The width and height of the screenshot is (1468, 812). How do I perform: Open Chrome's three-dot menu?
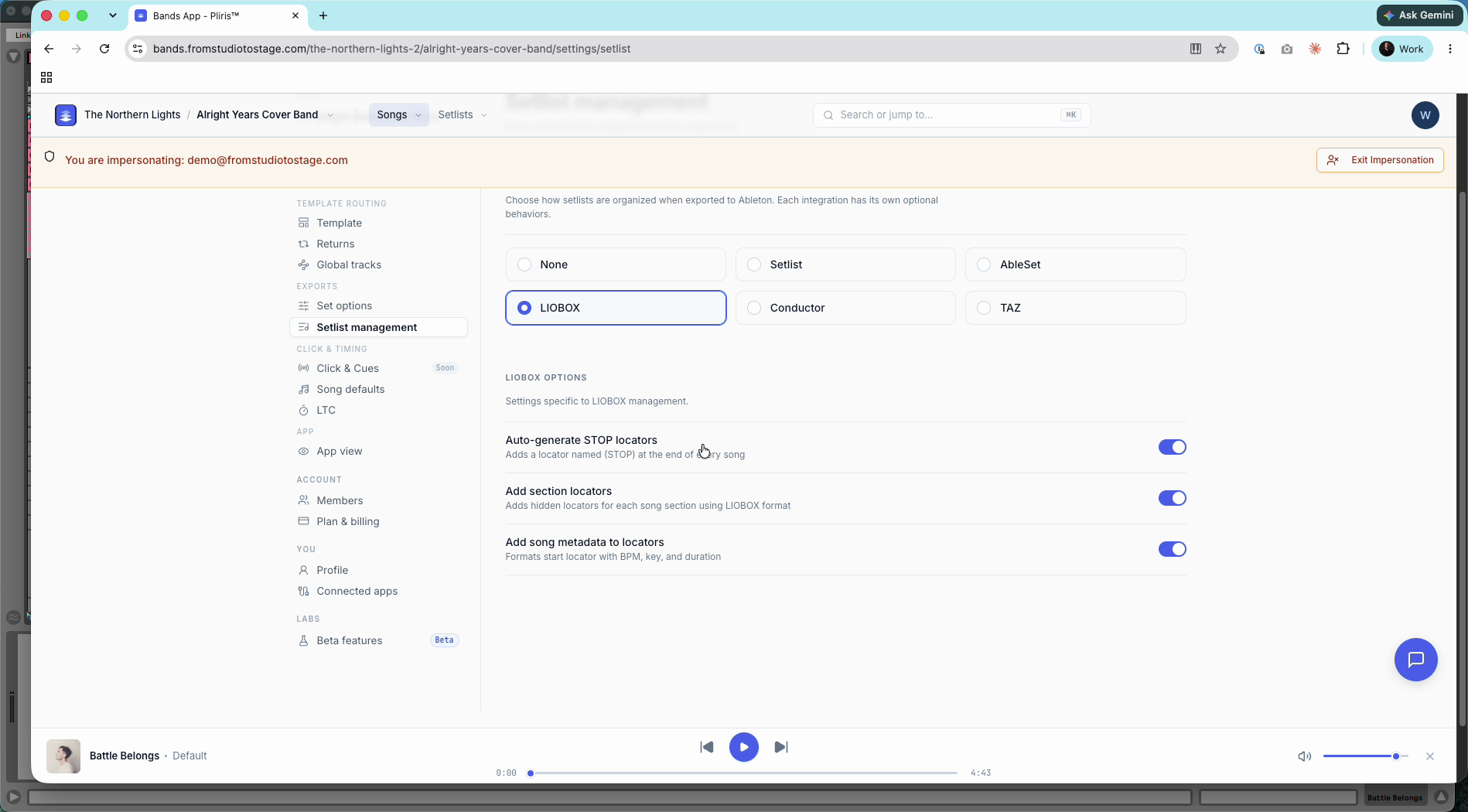click(1450, 49)
